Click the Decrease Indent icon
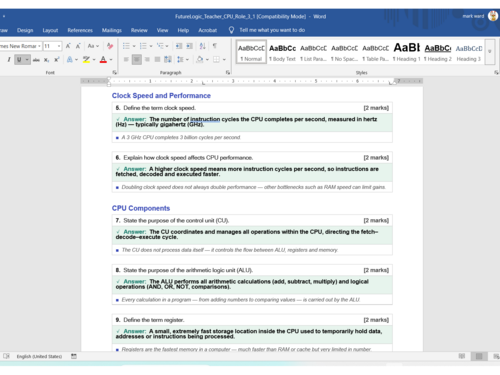The image size is (500, 375). [179, 46]
